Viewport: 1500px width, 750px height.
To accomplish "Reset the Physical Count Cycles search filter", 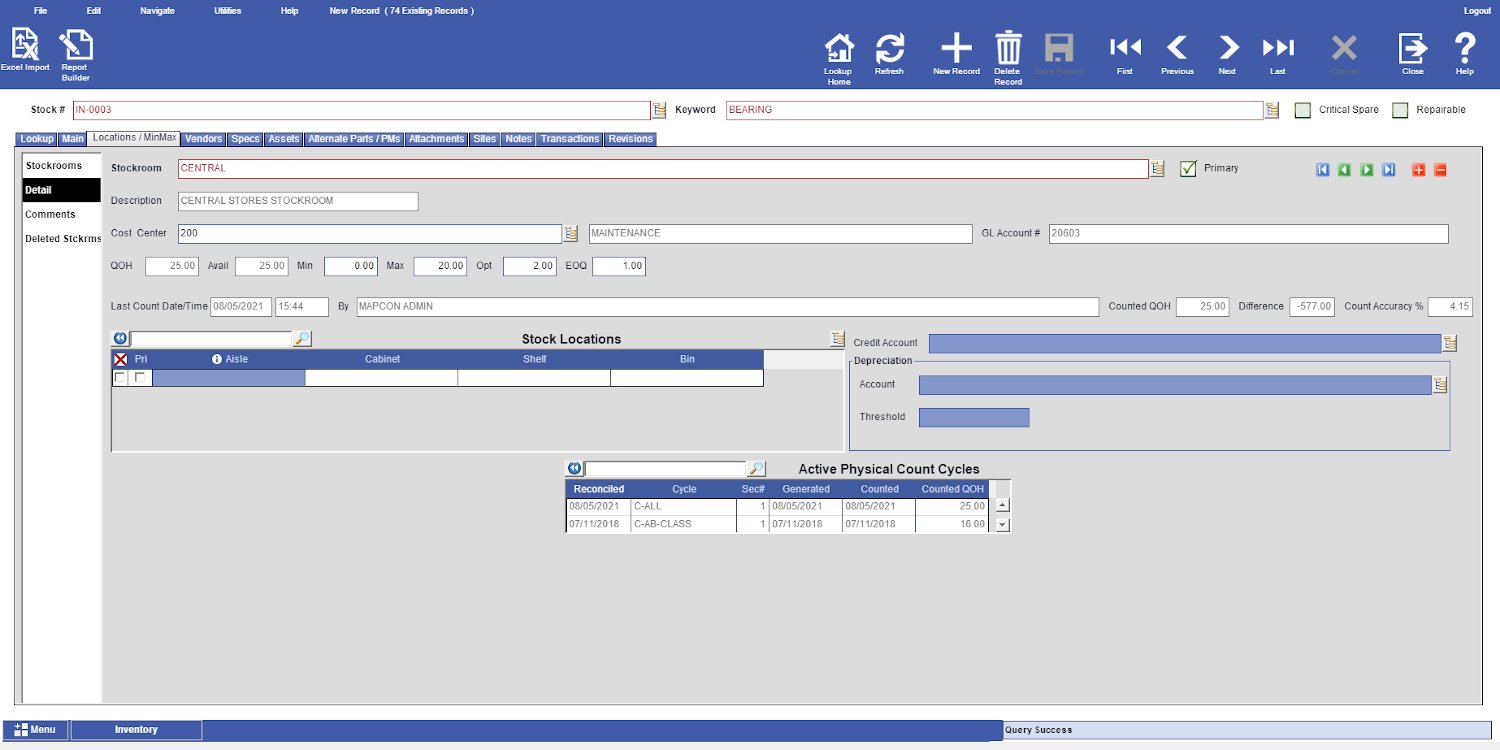I will click(574, 469).
